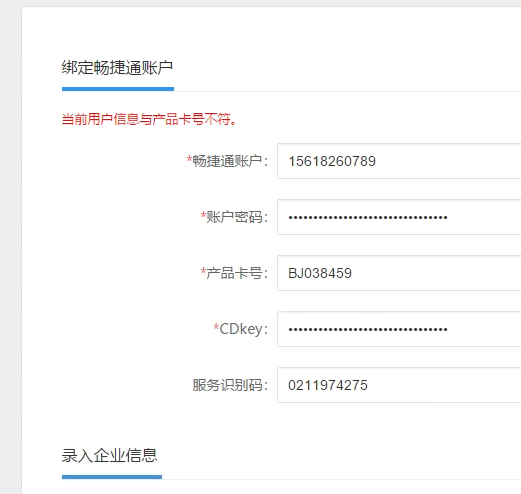This screenshot has height=494, width=521.
Task: Click the *账户密码 field label
Action: 234,217
